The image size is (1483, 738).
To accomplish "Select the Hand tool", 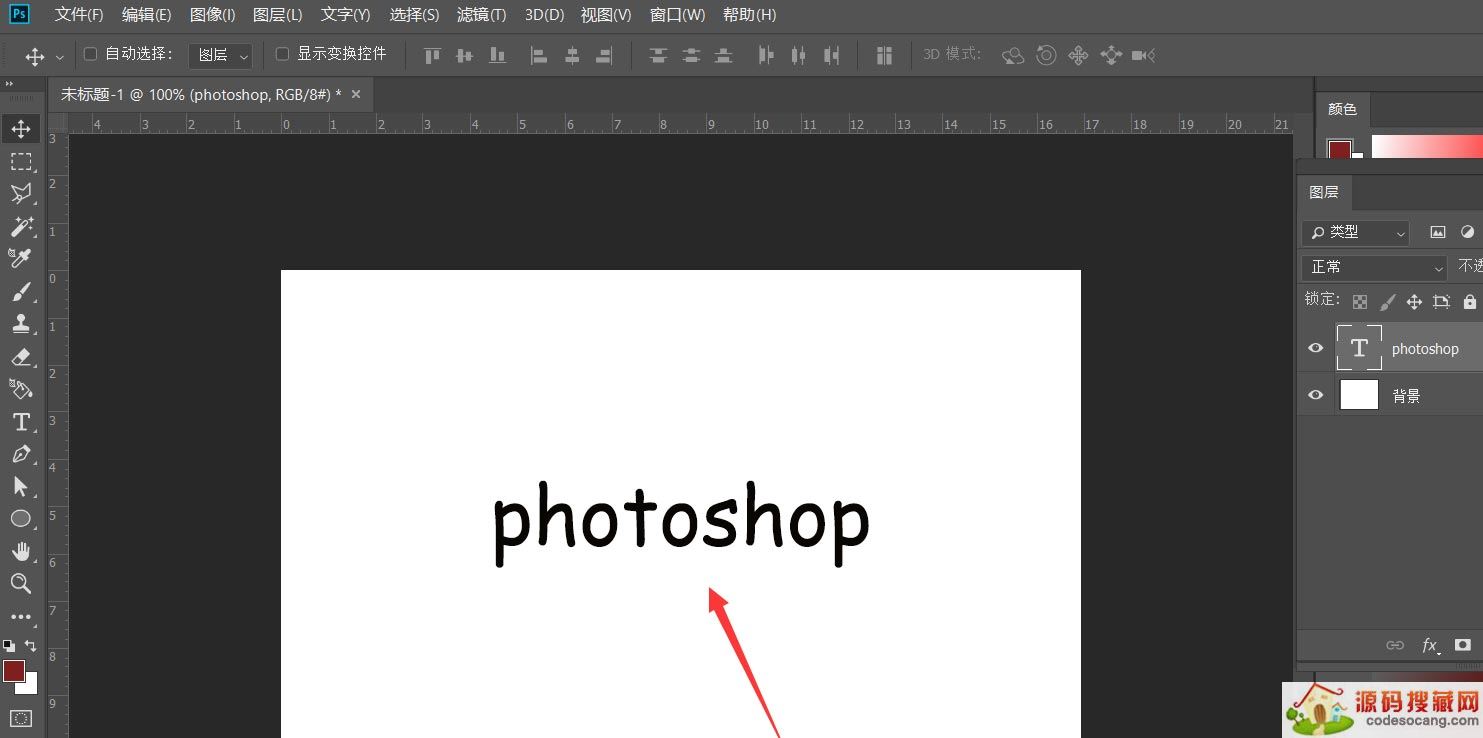I will [x=21, y=552].
